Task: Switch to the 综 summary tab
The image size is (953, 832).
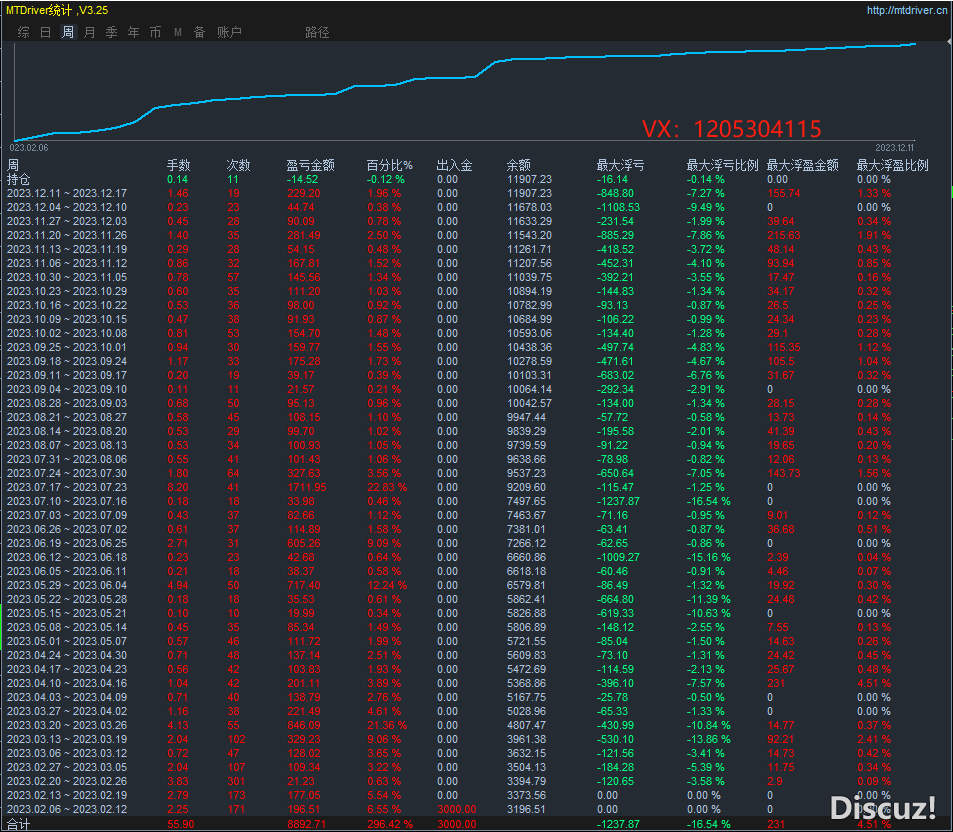Action: pyautogui.click(x=24, y=32)
